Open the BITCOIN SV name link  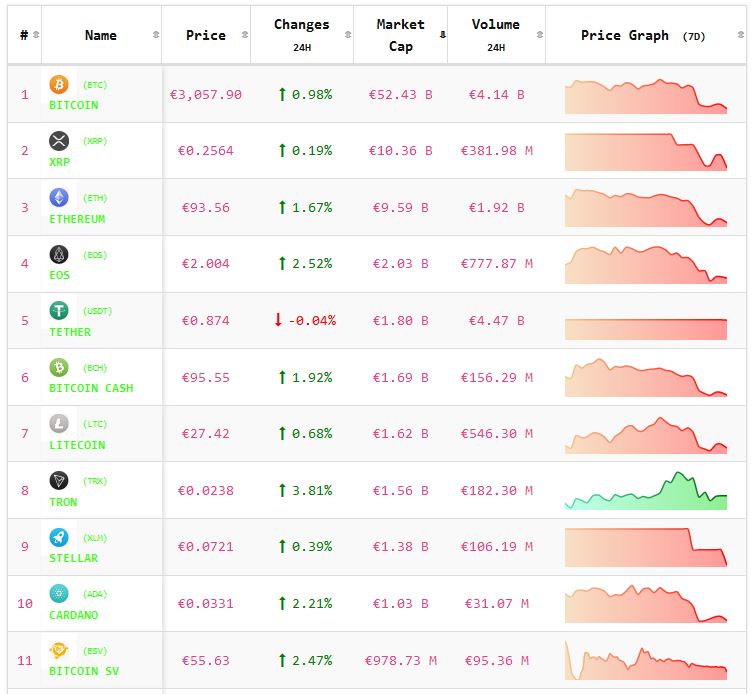[x=84, y=671]
